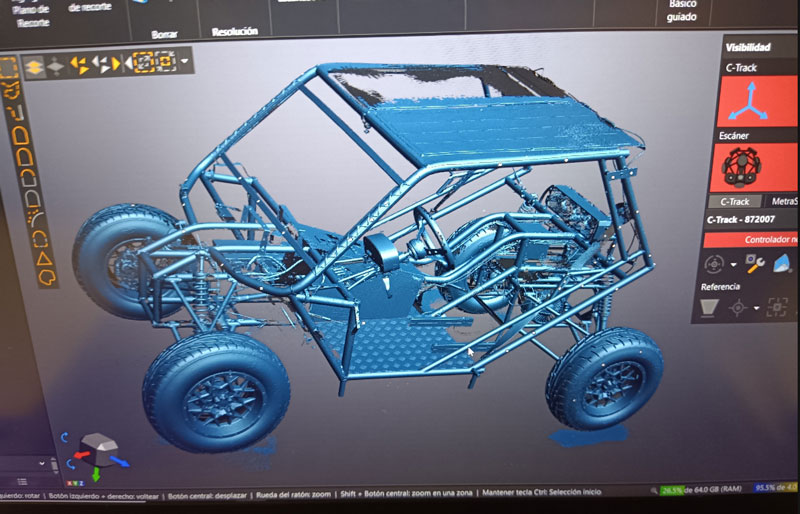Click the Referencia trapezoid plane icon
The image size is (800, 514).
click(x=712, y=308)
